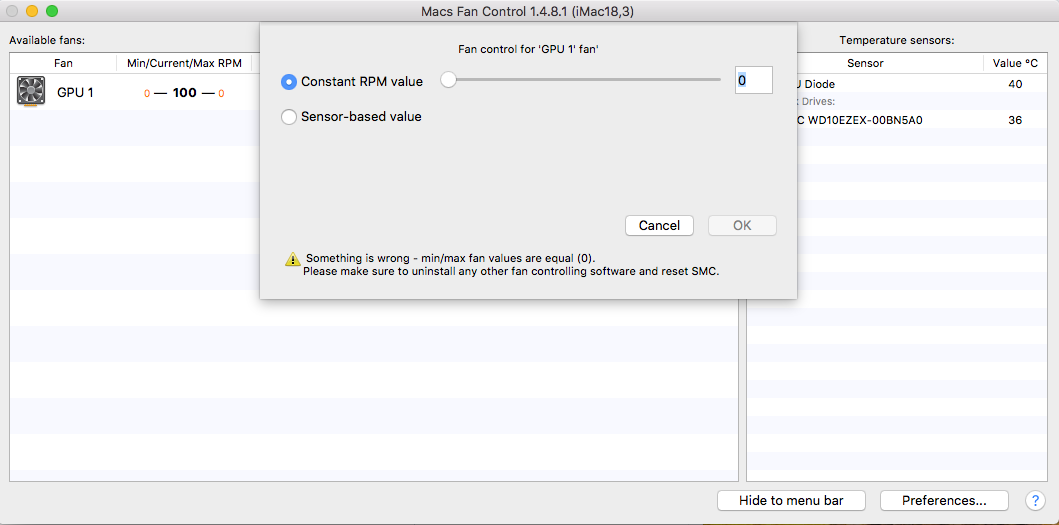
Task: Click the Fan column header
Action: click(x=63, y=64)
